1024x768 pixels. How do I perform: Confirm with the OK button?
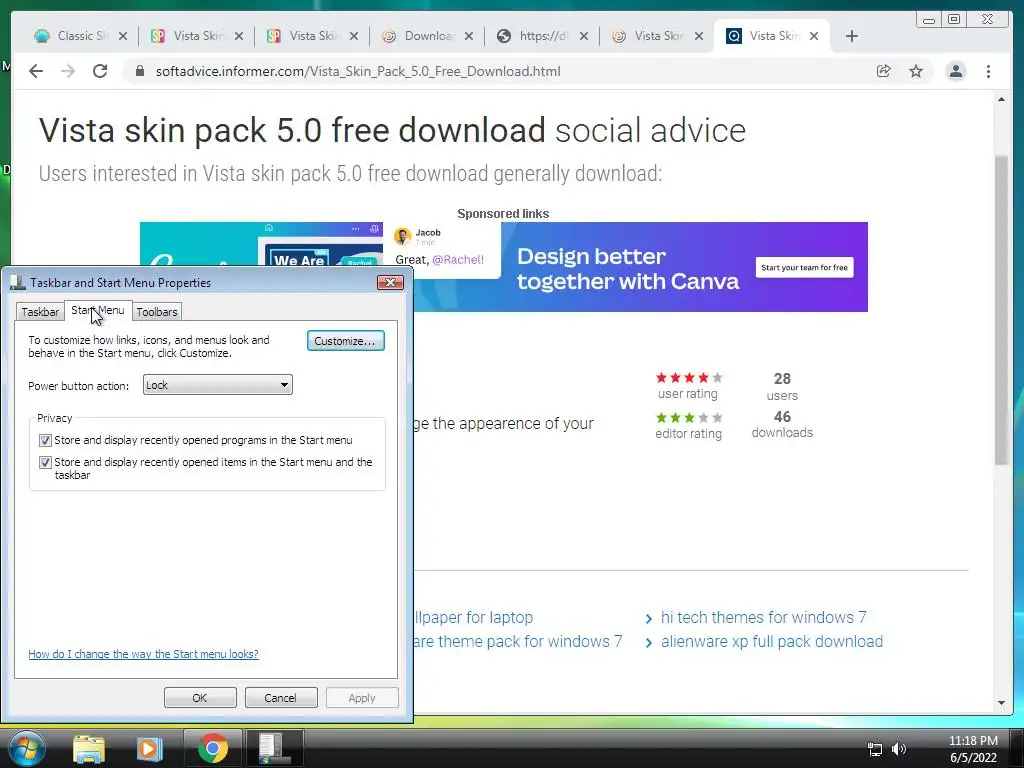tap(200, 697)
